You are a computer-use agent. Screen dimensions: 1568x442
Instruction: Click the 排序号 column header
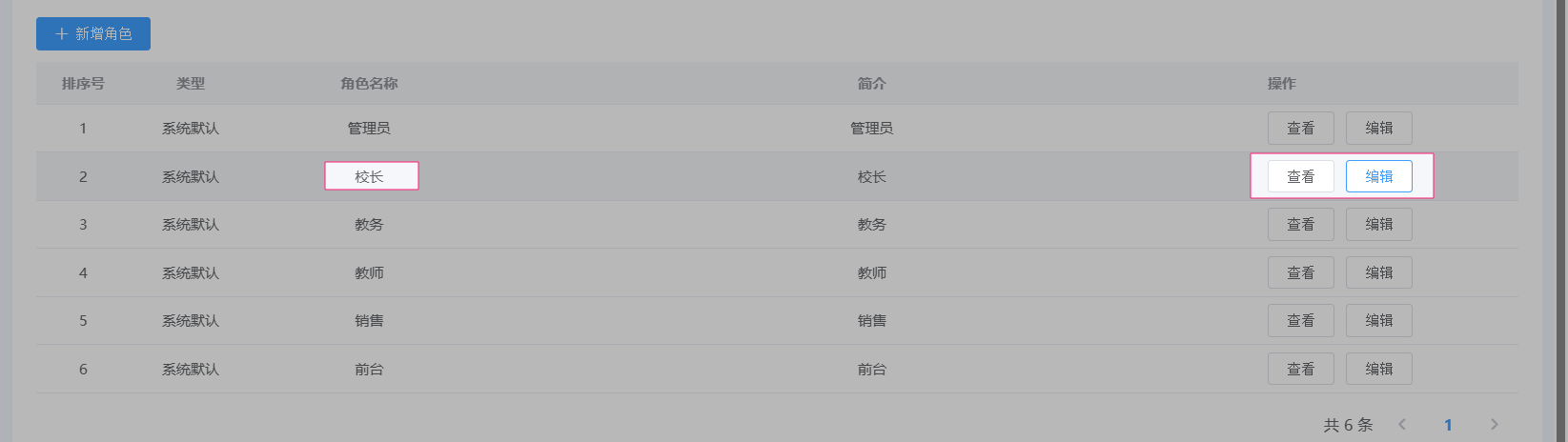click(x=83, y=84)
